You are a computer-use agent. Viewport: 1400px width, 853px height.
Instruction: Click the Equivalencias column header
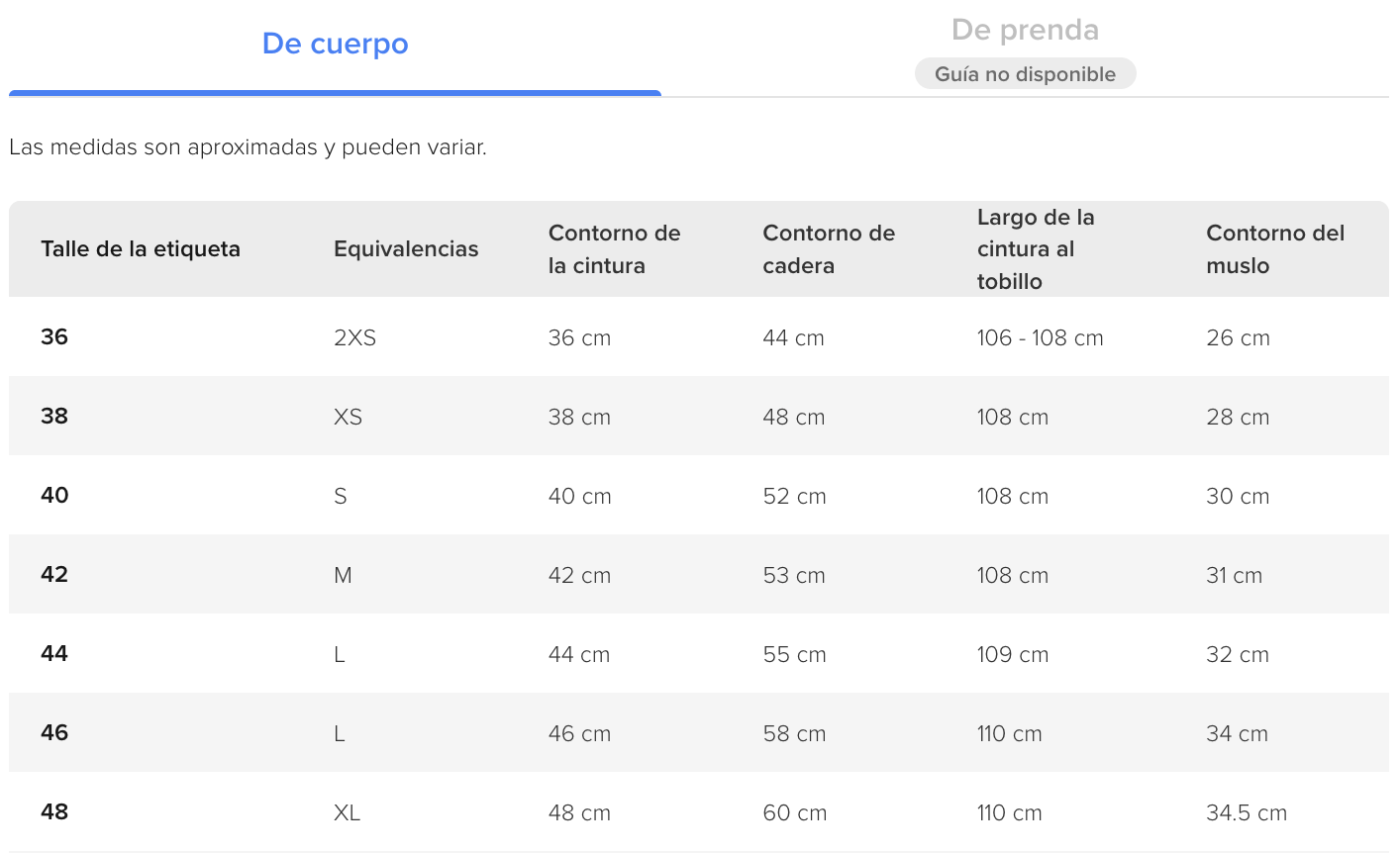406,249
